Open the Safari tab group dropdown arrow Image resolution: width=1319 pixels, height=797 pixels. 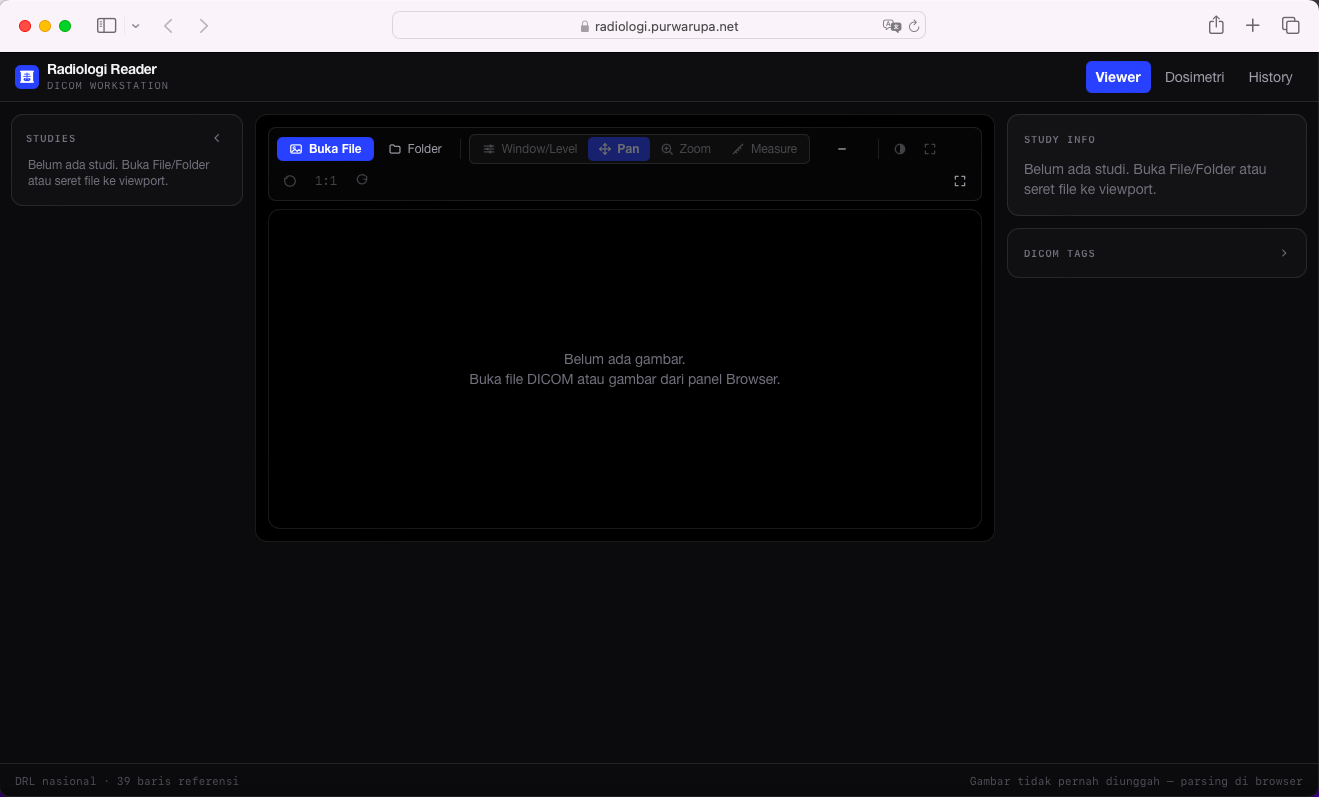(136, 26)
